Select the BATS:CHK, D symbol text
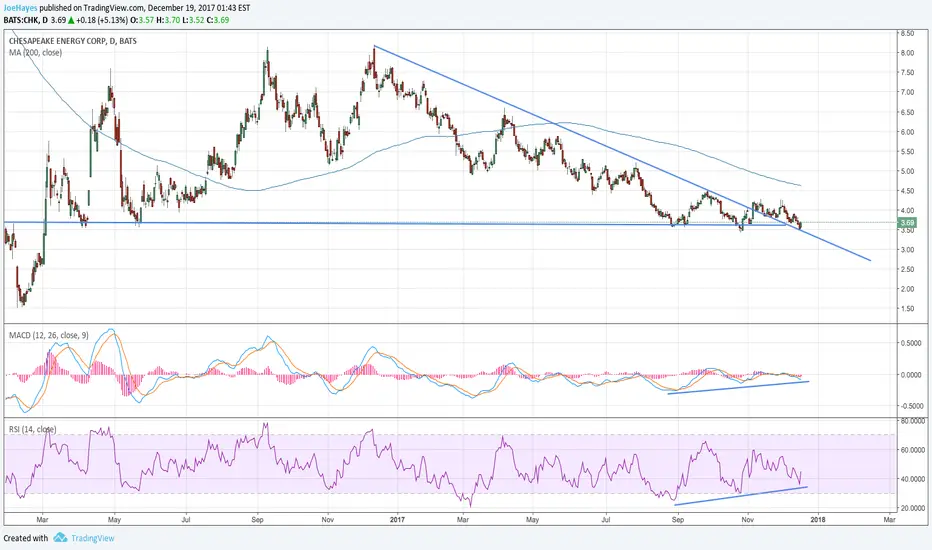The height and width of the screenshot is (550, 932). click(x=25, y=20)
